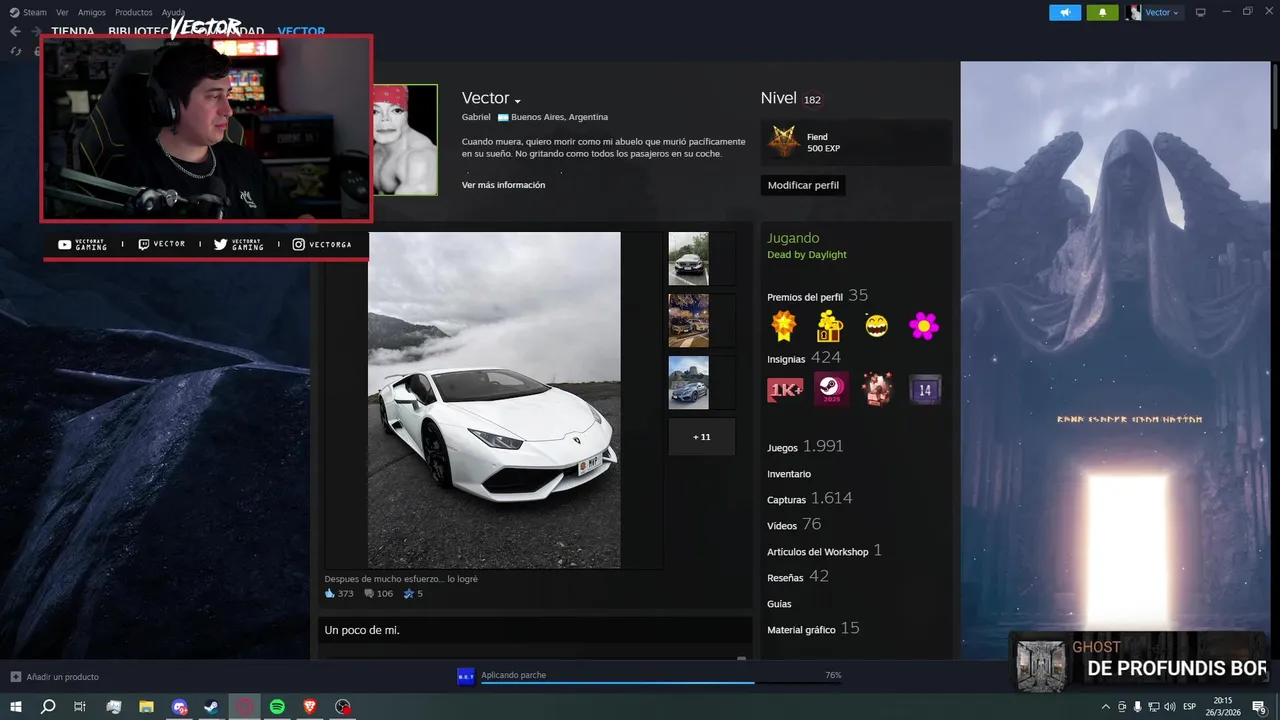Open Reseñas 42 link
Viewport: 1280px width, 720px height.
tap(798, 577)
